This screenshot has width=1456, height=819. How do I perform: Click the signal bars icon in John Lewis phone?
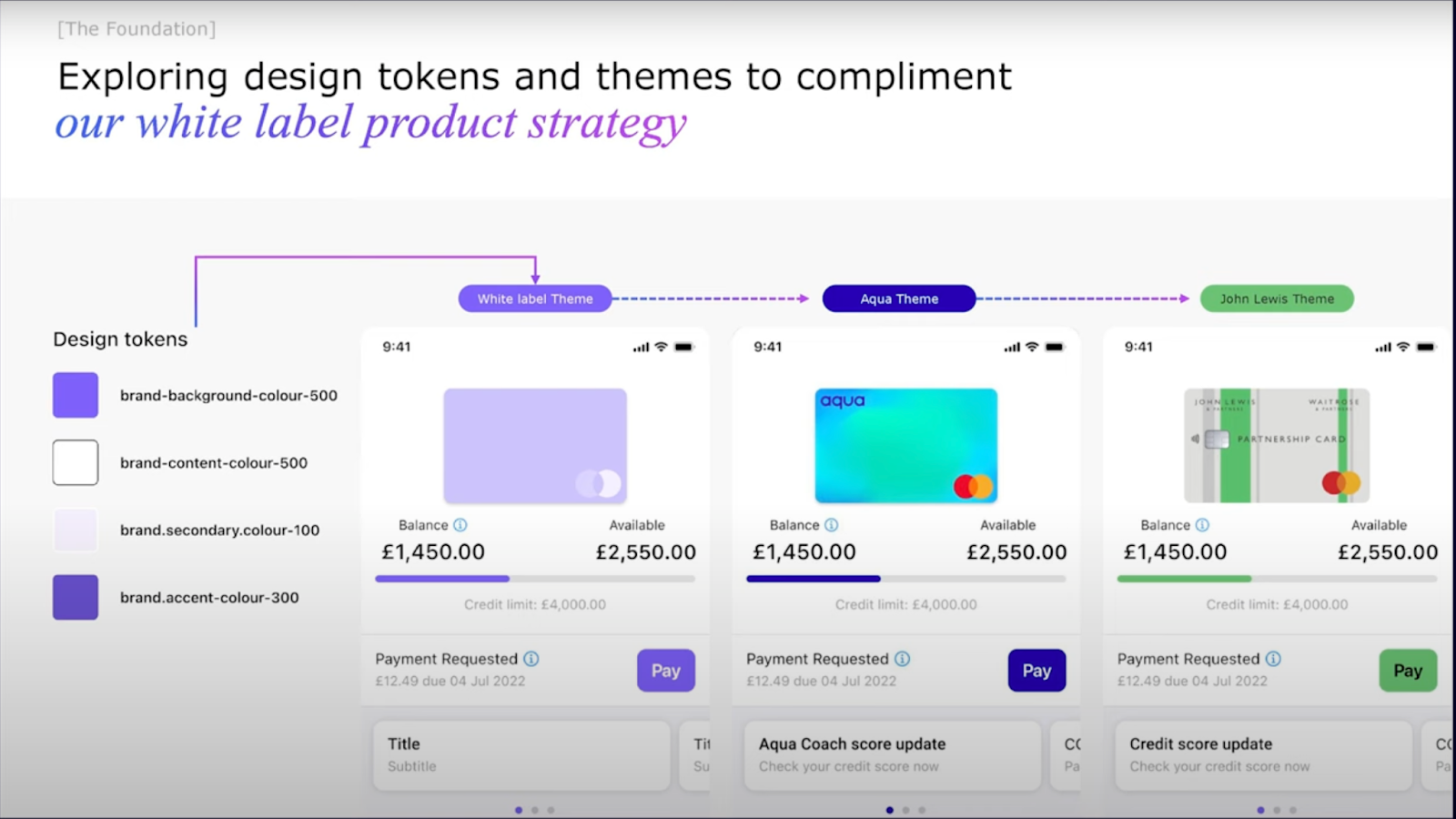tap(1383, 348)
